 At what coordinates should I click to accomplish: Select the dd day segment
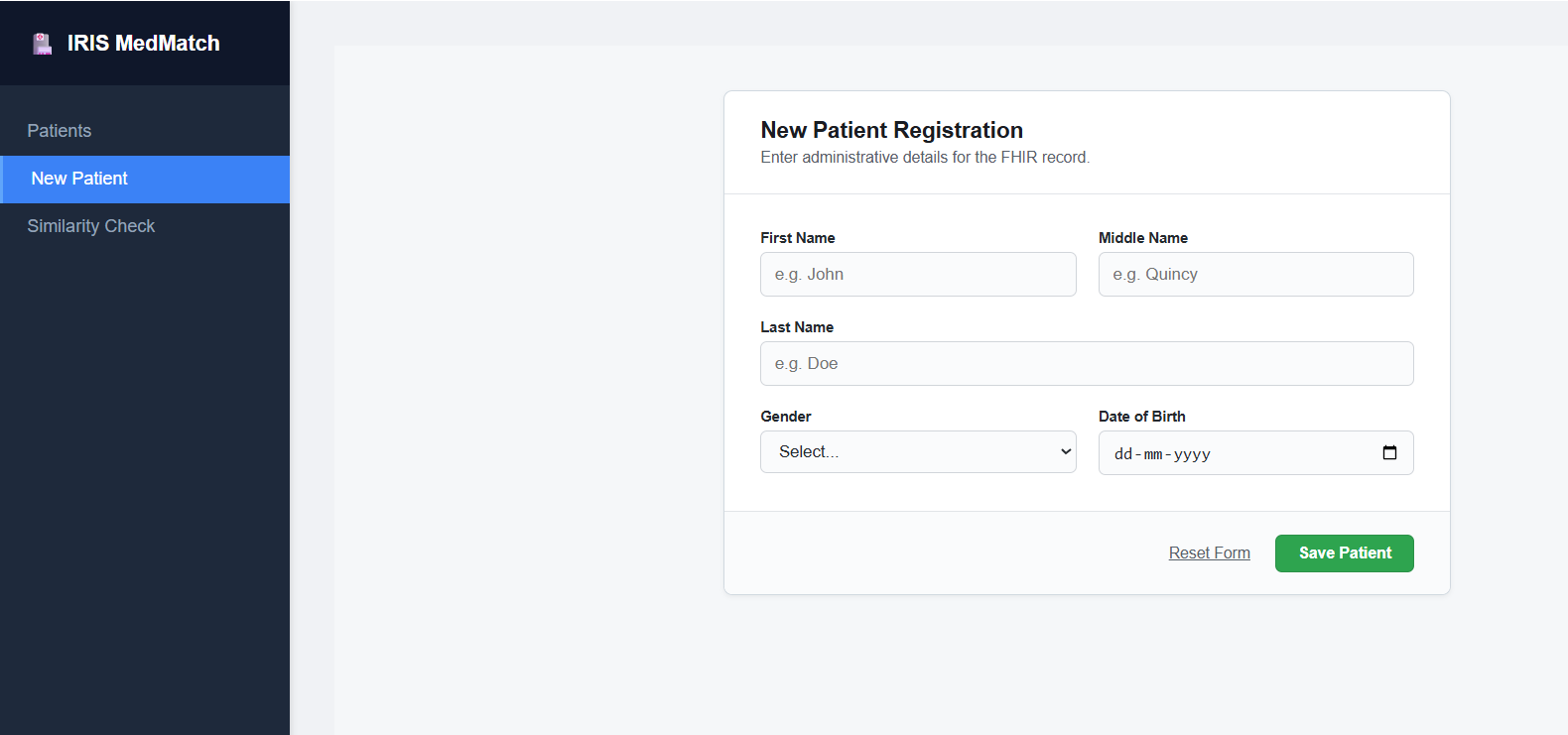pos(1122,454)
